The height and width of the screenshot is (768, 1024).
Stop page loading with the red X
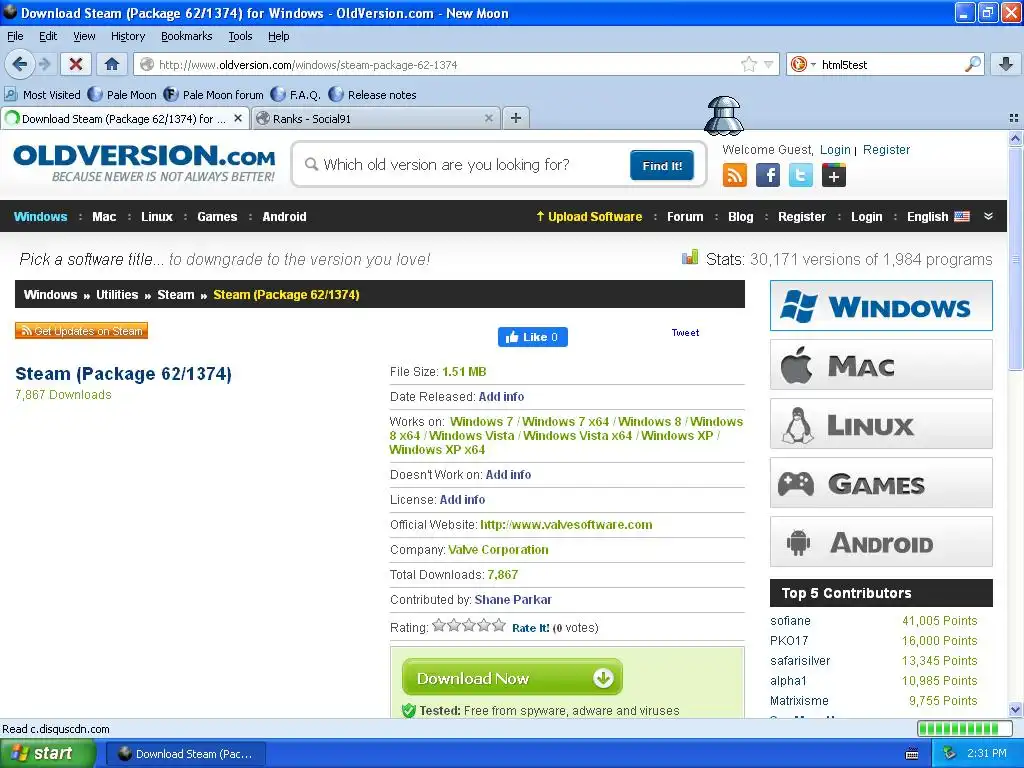[x=76, y=64]
